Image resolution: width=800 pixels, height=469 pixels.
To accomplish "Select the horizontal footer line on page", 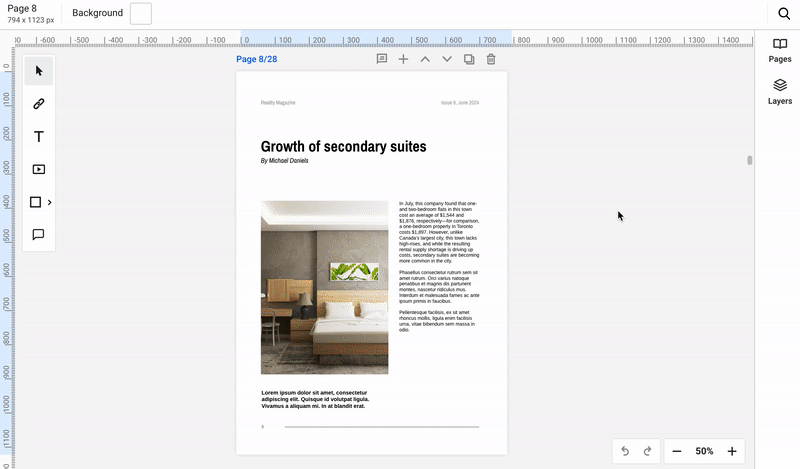I will pyautogui.click(x=382, y=427).
